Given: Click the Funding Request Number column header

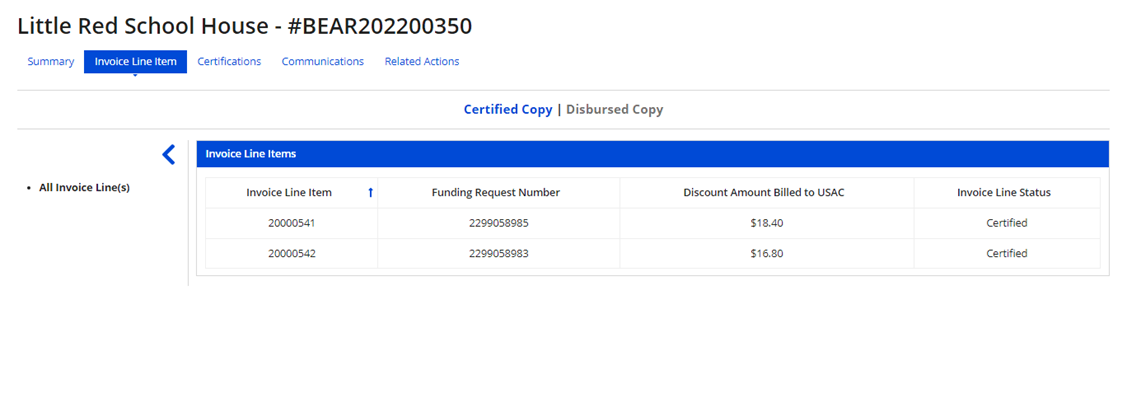Looking at the screenshot, I should 495,193.
